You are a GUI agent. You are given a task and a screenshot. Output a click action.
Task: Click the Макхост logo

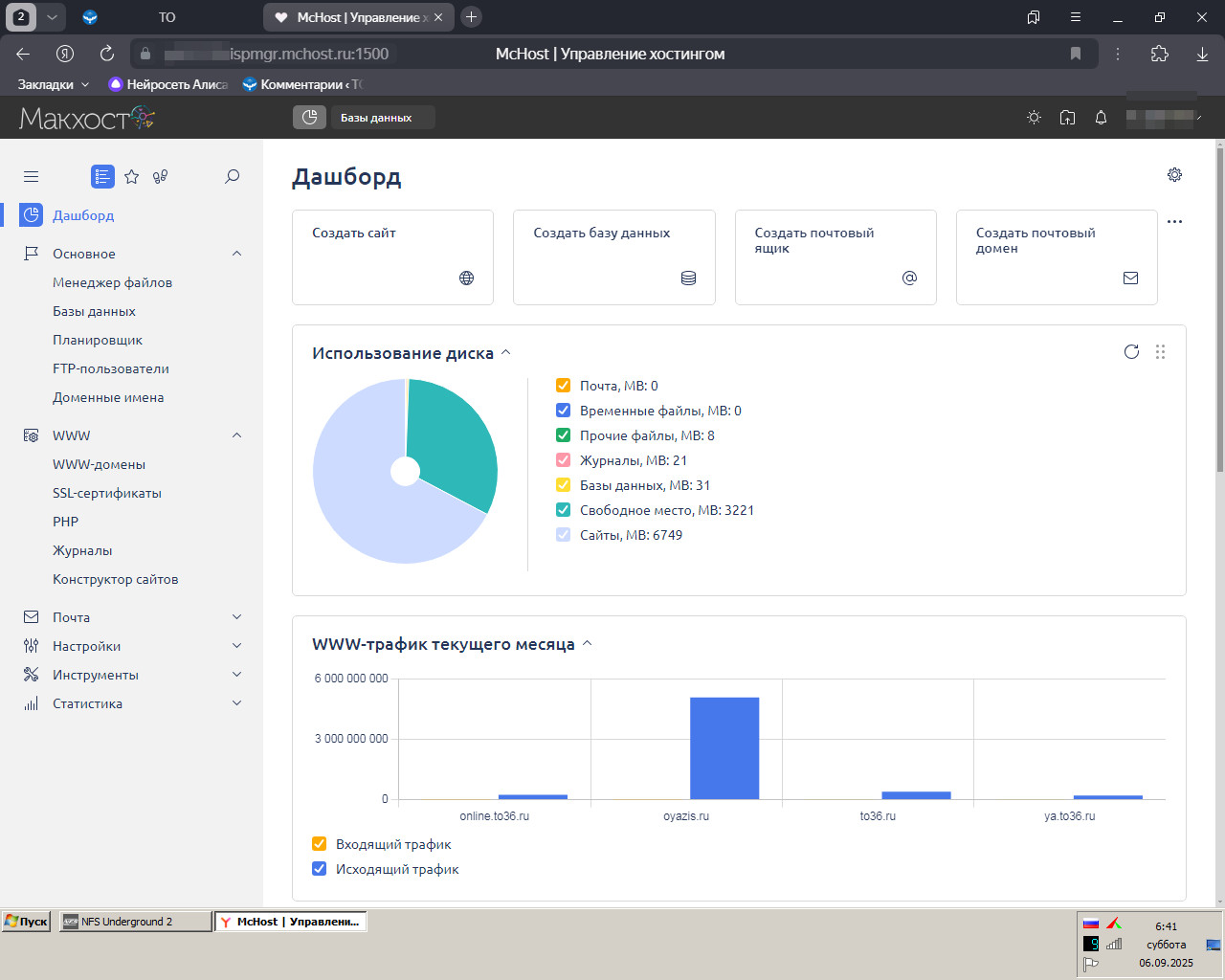point(86,118)
